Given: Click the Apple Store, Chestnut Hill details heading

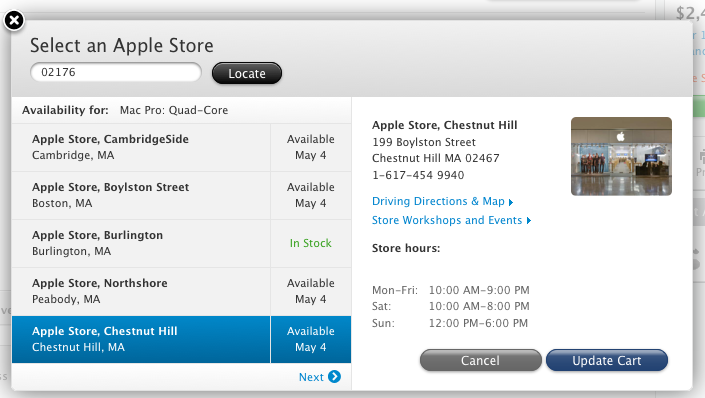Looking at the screenshot, I should (x=445, y=125).
